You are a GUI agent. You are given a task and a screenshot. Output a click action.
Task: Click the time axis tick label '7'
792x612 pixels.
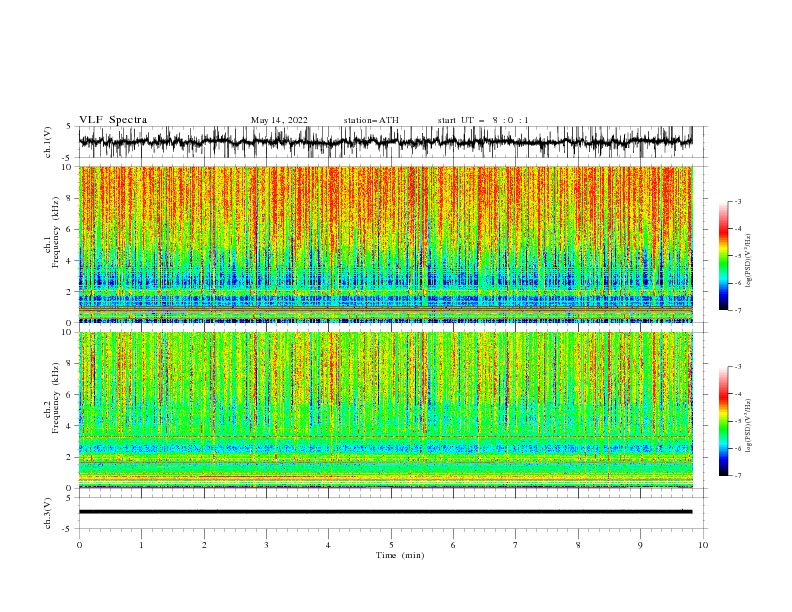[516, 545]
